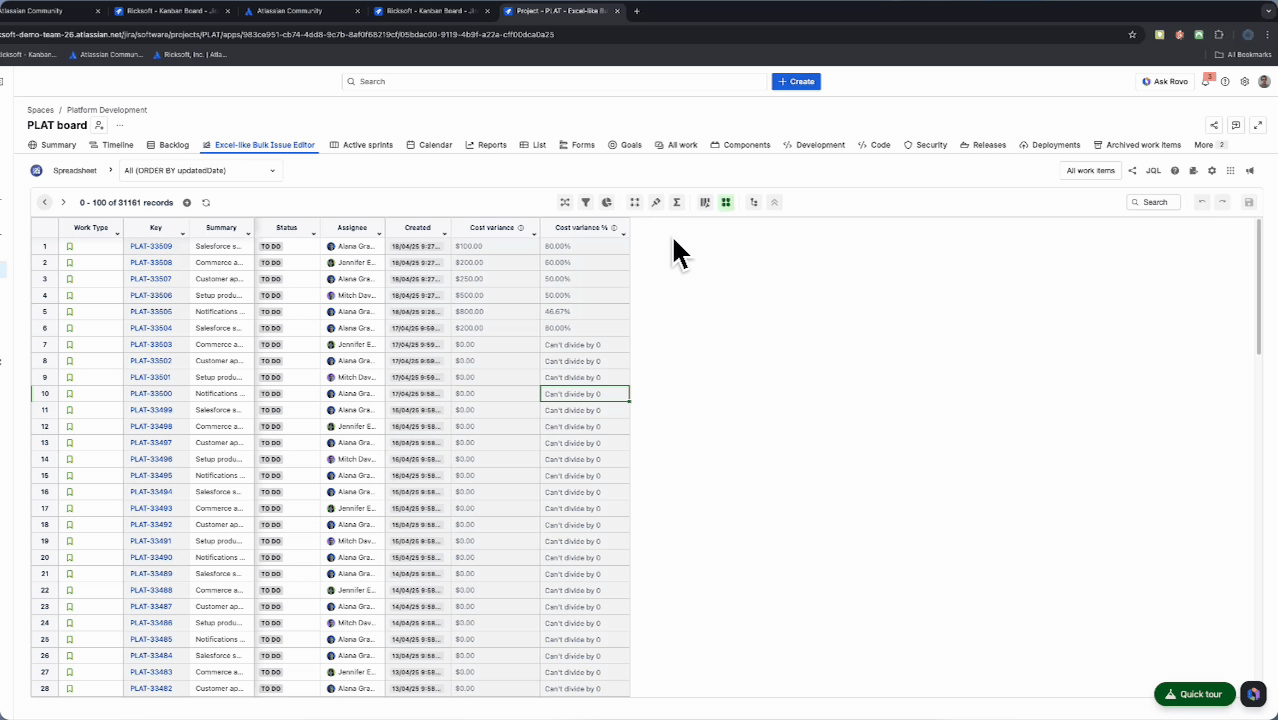Click the Create button
This screenshot has width=1278, height=720.
pos(796,81)
